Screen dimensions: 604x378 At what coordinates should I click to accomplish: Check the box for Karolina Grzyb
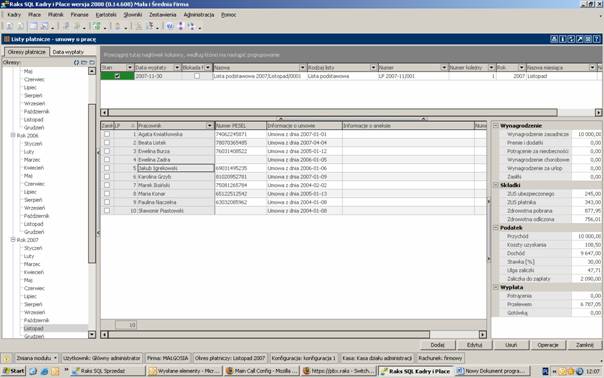(x=107, y=176)
